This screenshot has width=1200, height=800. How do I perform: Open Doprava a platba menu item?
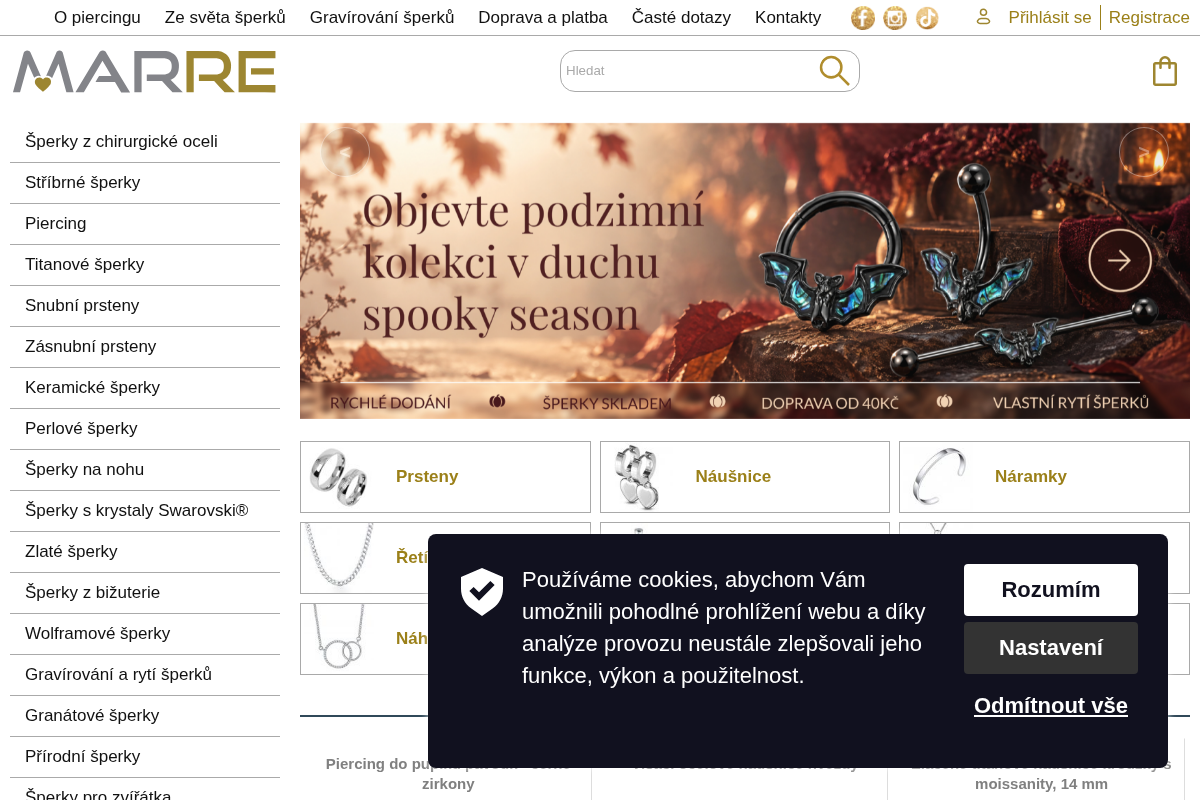pos(543,17)
